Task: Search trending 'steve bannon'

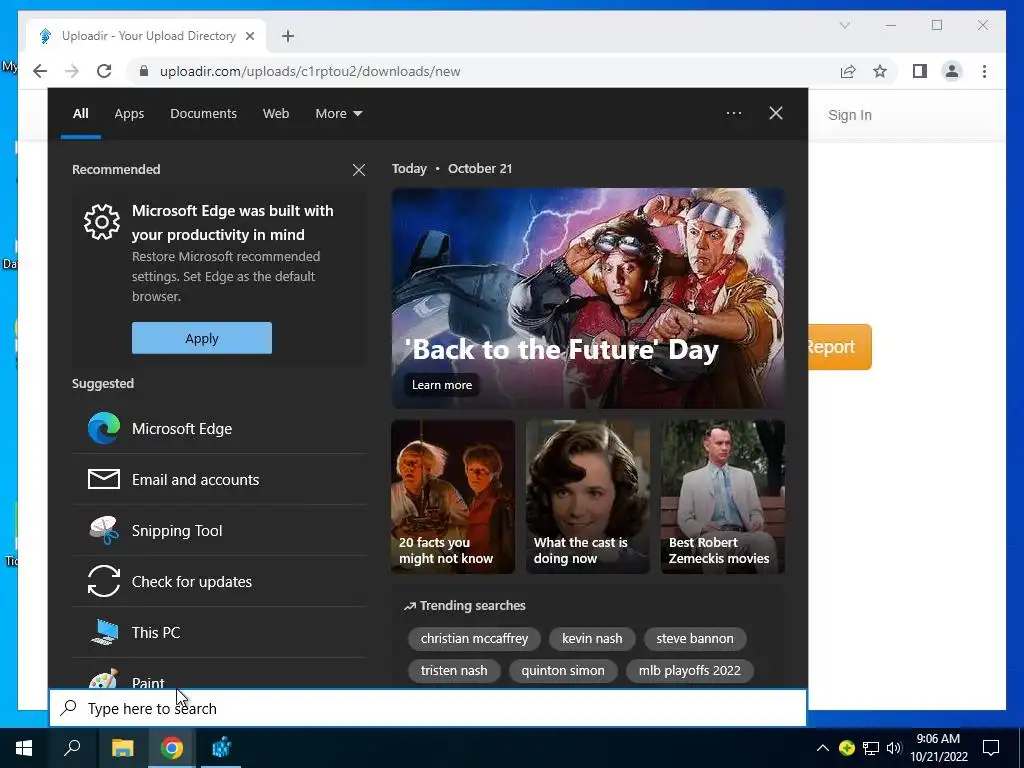Action: [x=695, y=638]
